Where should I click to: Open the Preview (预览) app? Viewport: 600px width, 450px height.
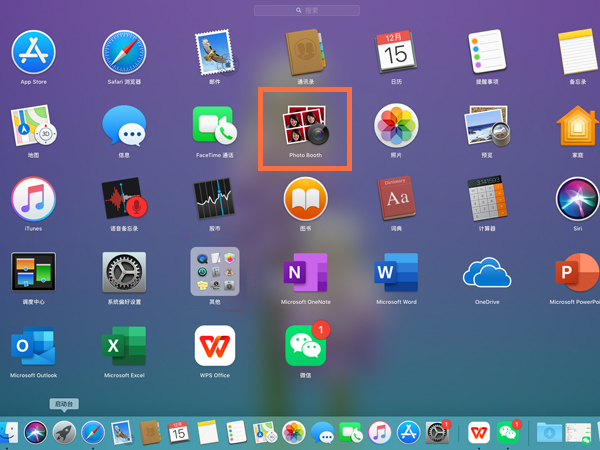(x=487, y=125)
